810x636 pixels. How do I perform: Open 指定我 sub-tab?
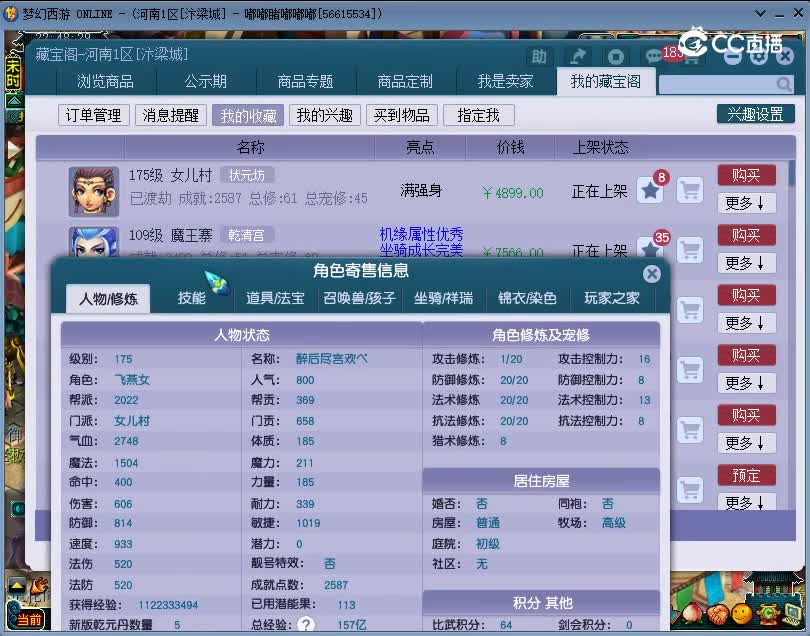(479, 115)
